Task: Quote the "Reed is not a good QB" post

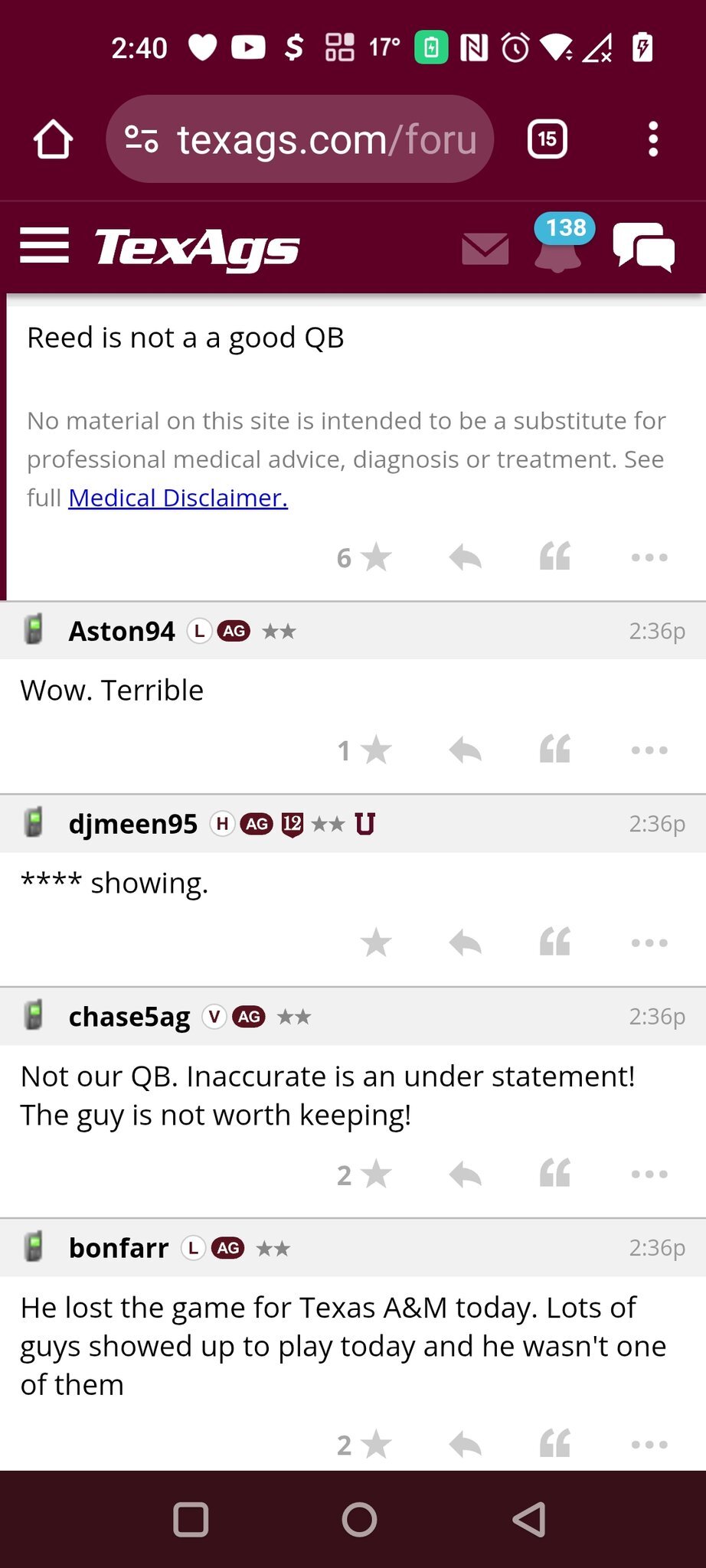Action: [x=554, y=557]
